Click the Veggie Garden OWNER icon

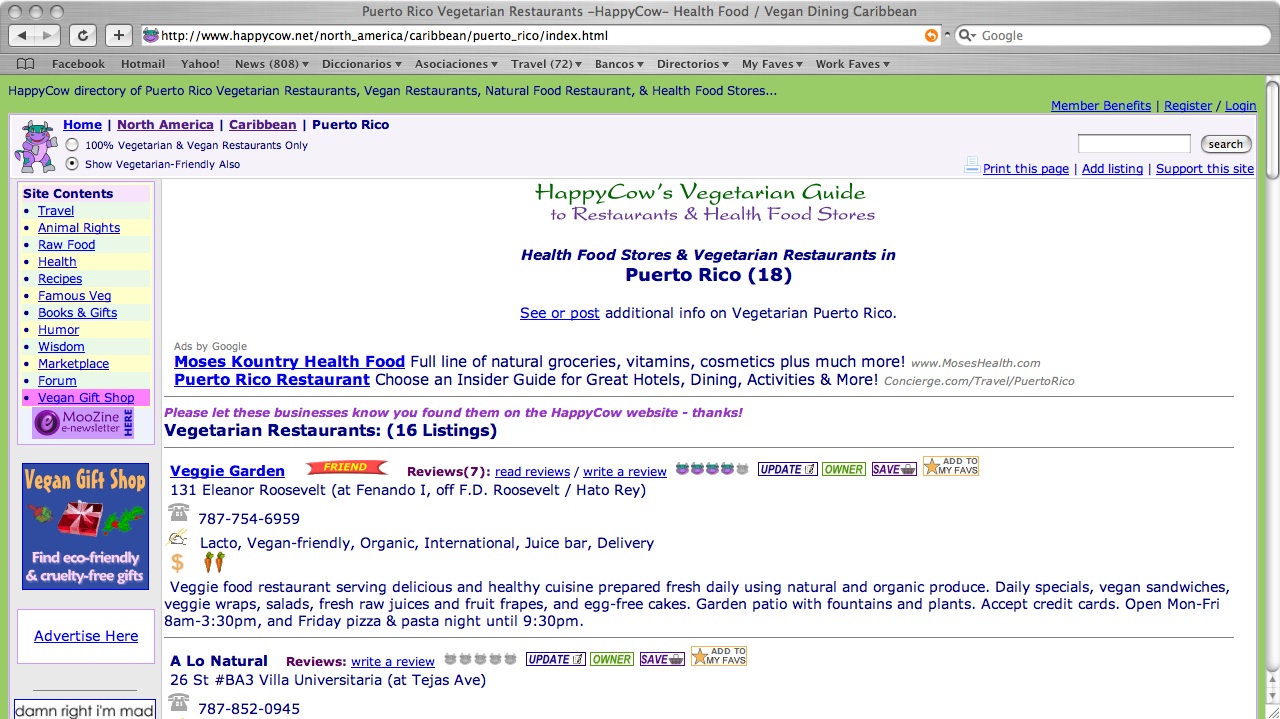tap(843, 469)
